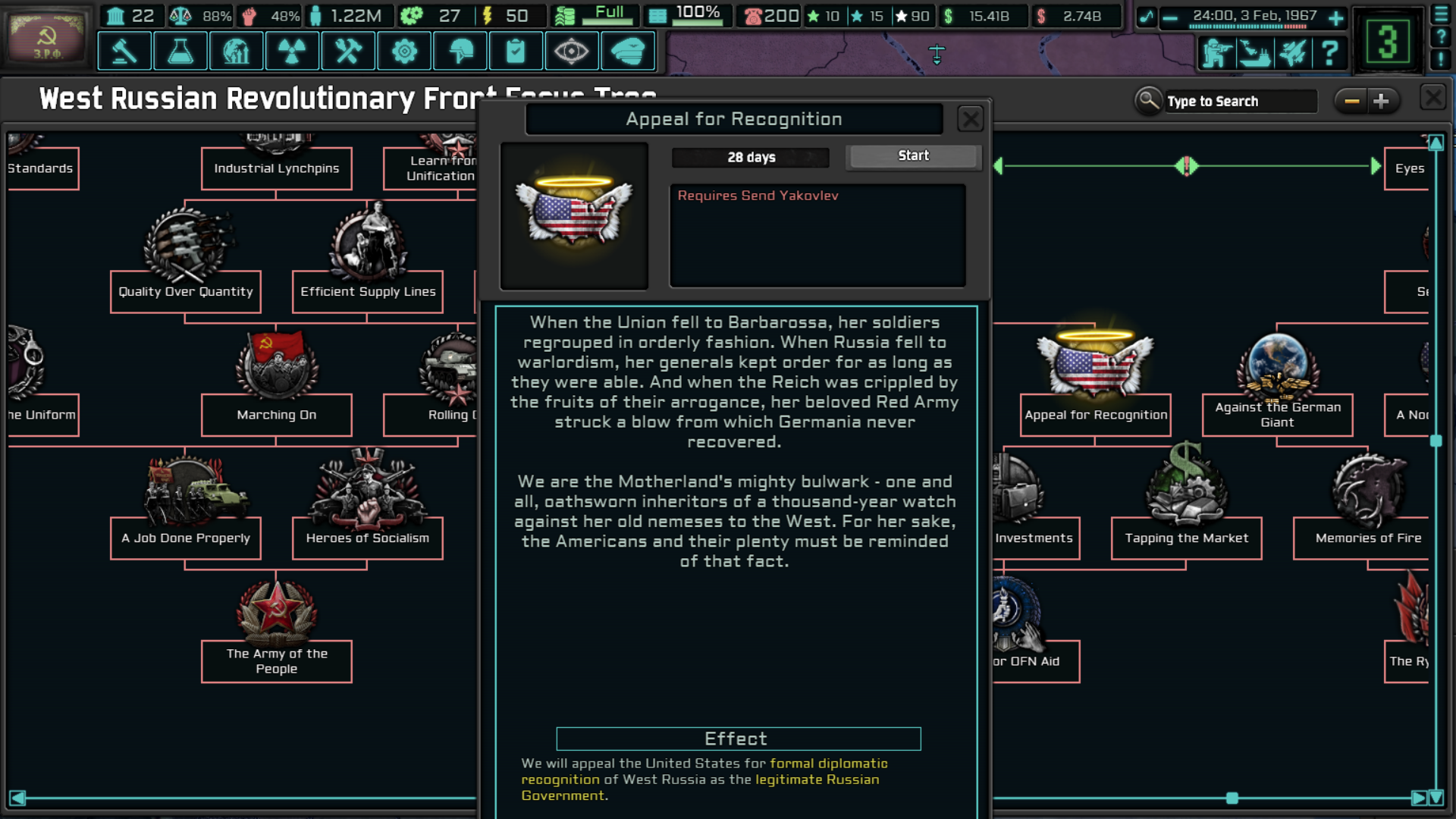Zoom in focus tree with plus button
1456x819 pixels.
(1381, 101)
